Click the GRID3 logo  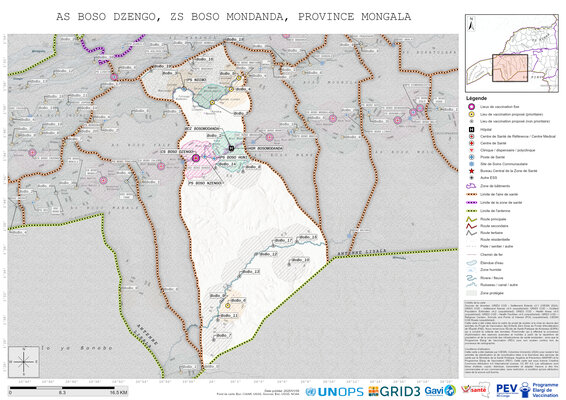click(x=394, y=391)
